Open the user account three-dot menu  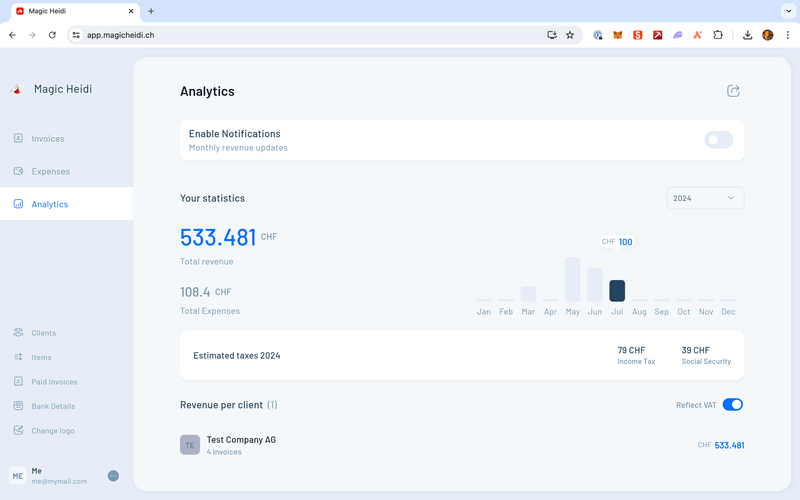[113, 476]
